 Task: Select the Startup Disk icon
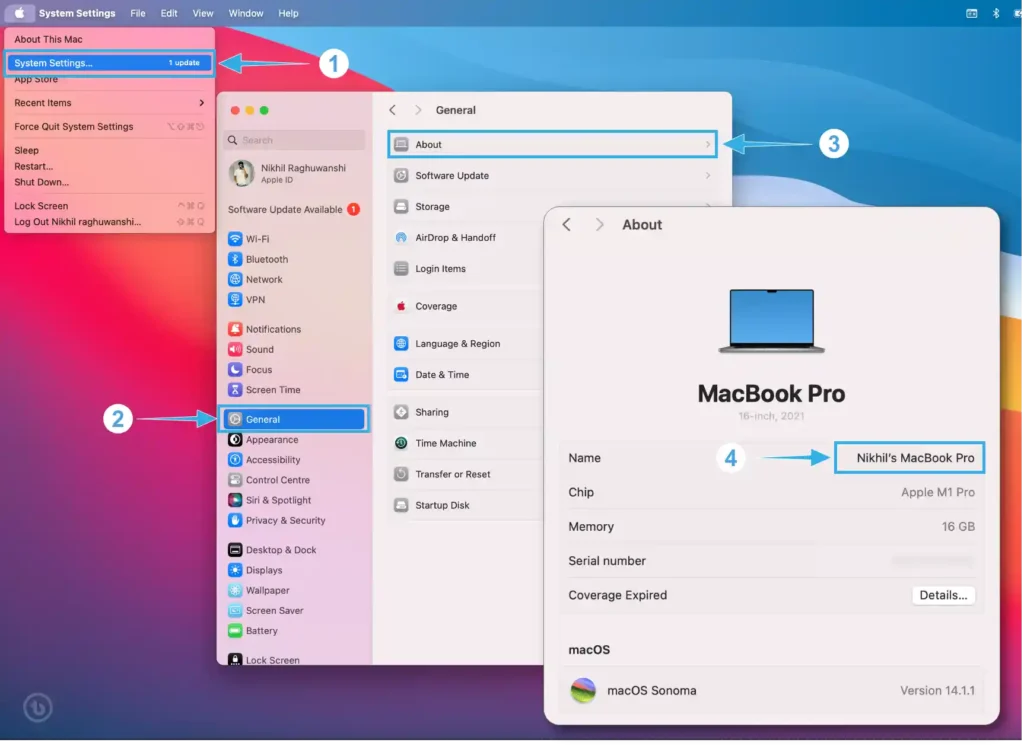(x=401, y=505)
